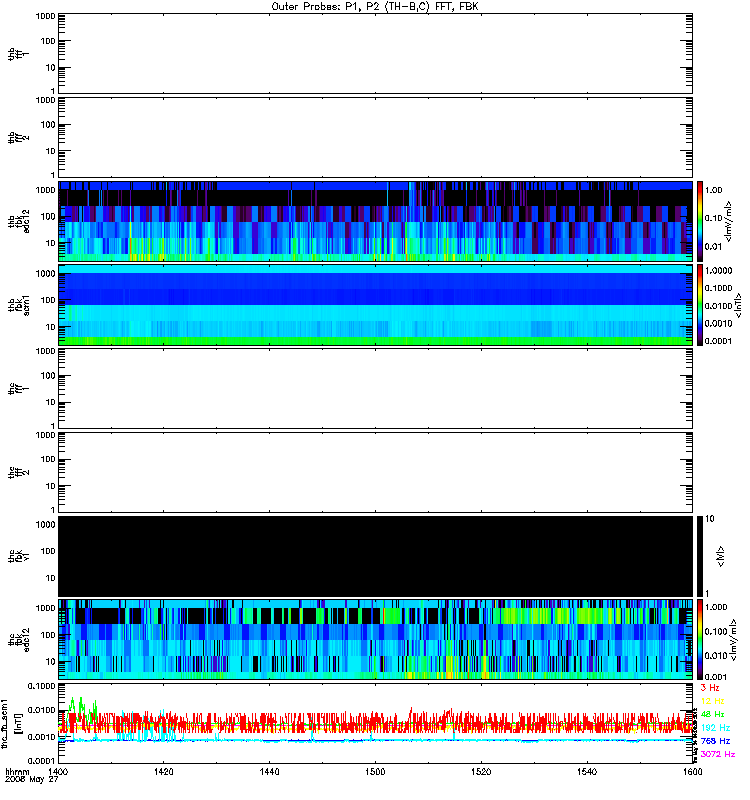Screen dimensions: 750x800
Task: Click the "hhmm" time axis caption
Action: [17, 772]
